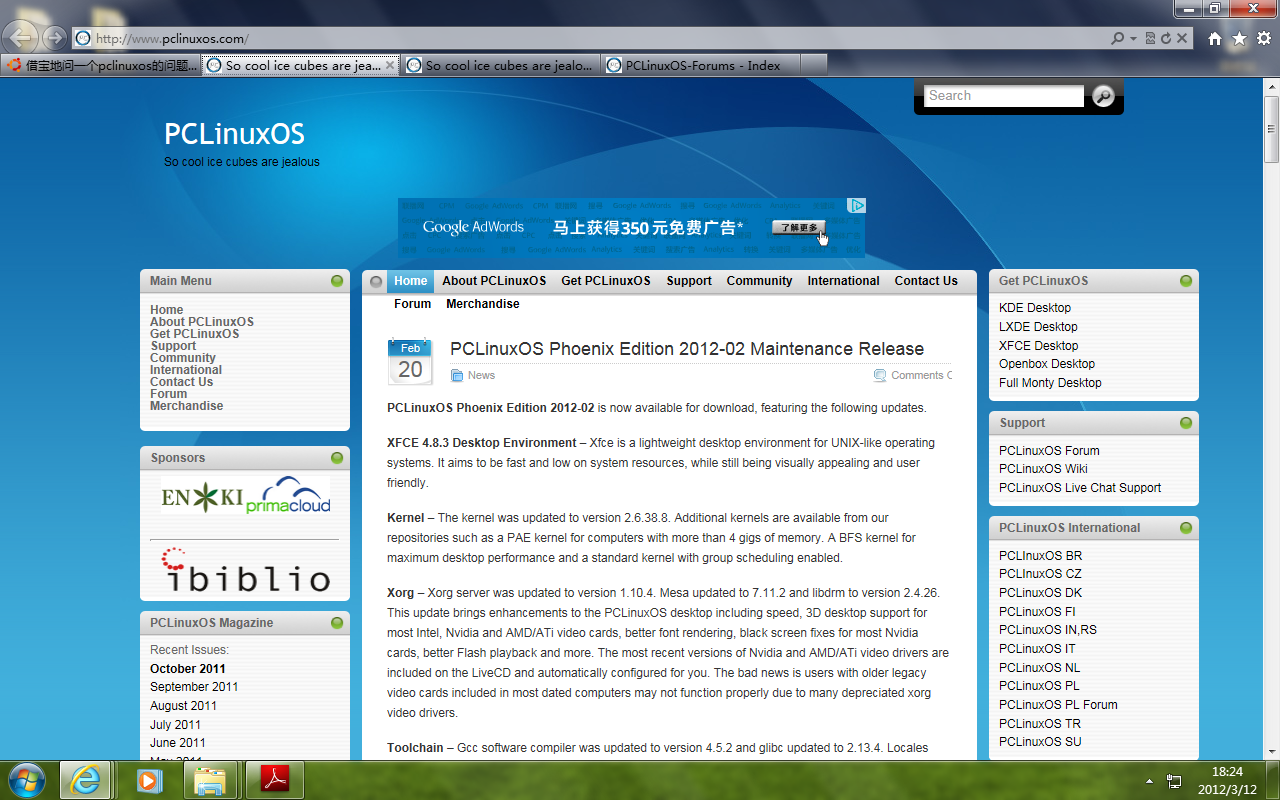Launch Windows Media Player from the taskbar
The image size is (1280, 800).
coord(150,780)
